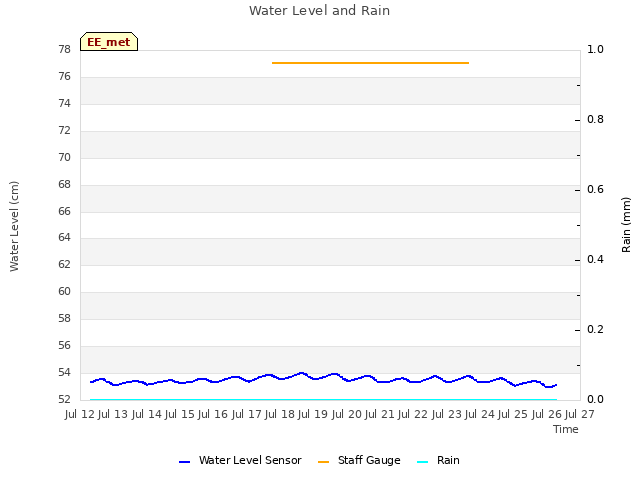Click the Jul 16 x-axis label

[213, 414]
